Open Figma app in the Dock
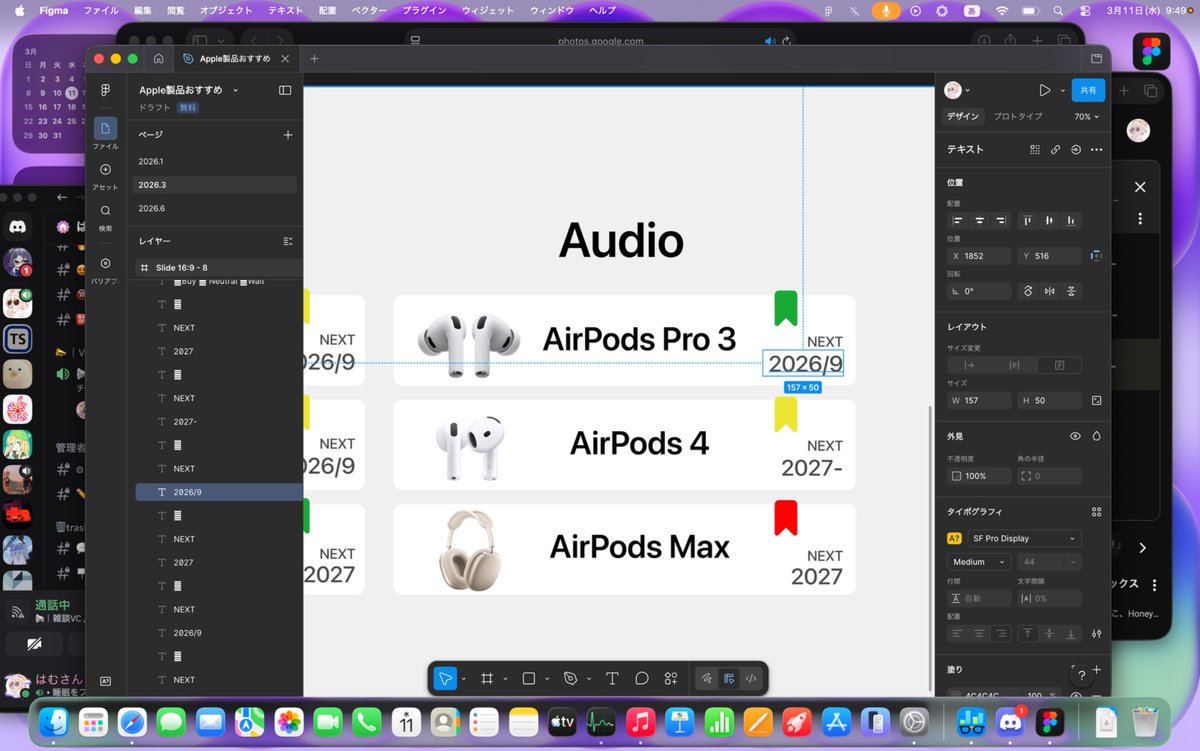This screenshot has height=751, width=1200. 1050,721
